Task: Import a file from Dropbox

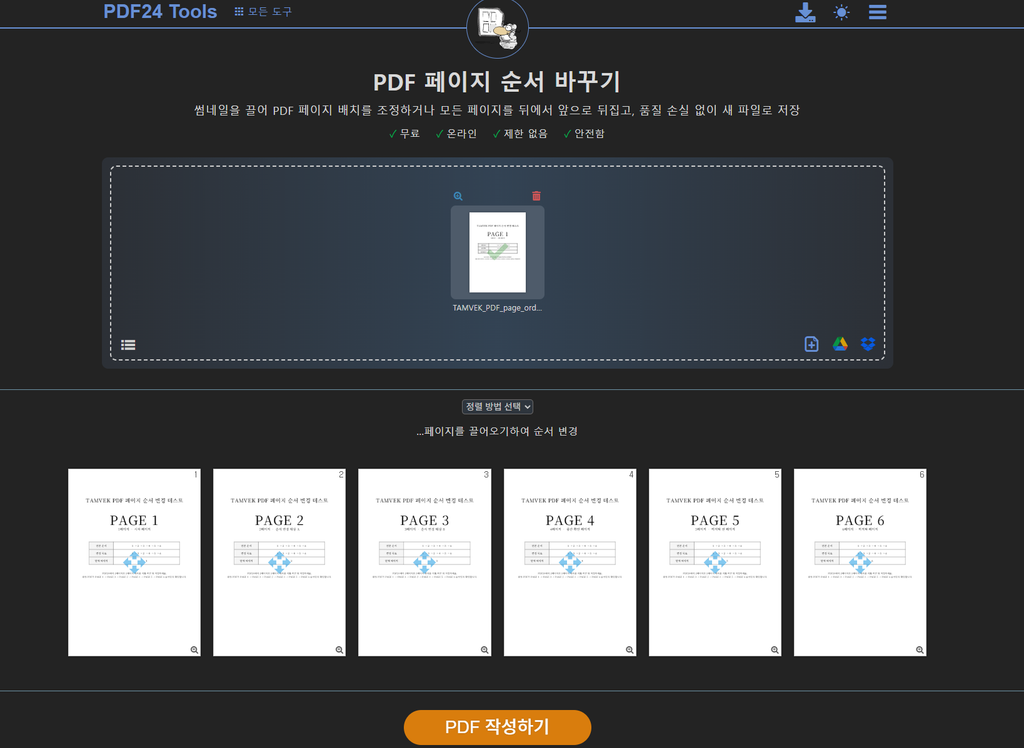Action: [x=868, y=344]
